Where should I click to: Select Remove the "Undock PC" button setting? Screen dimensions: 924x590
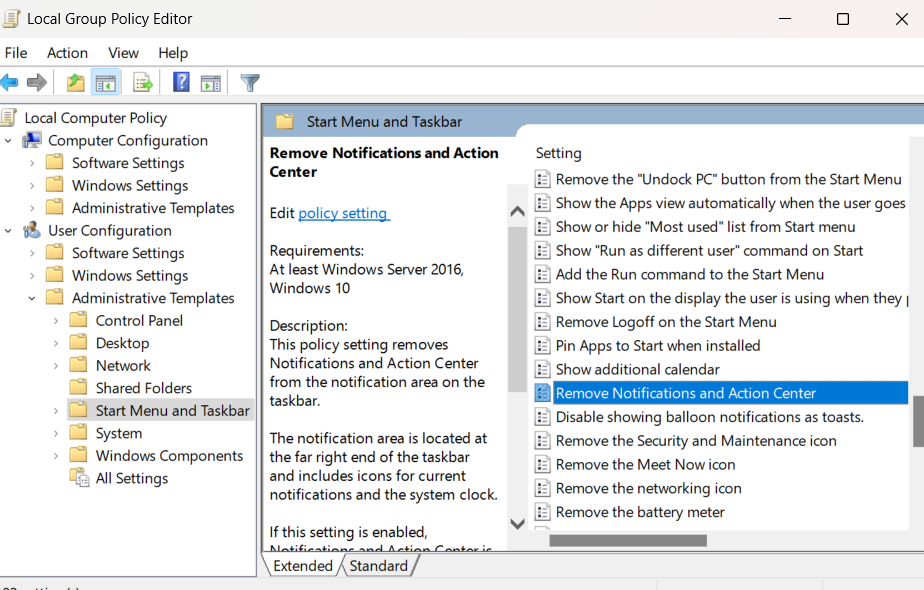(728, 179)
